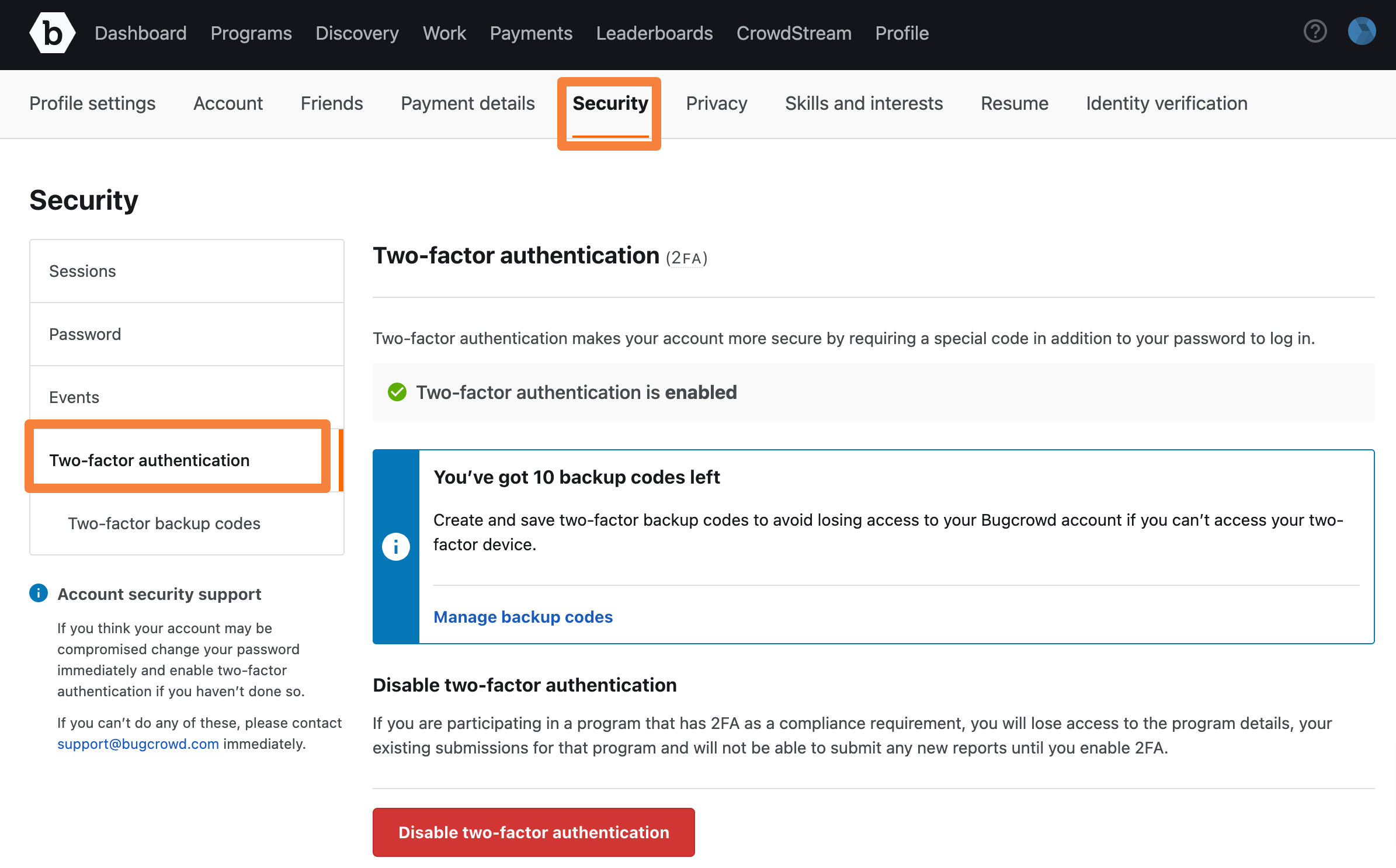Click Manage backup codes link
The width and height of the screenshot is (1396, 868).
(x=523, y=616)
